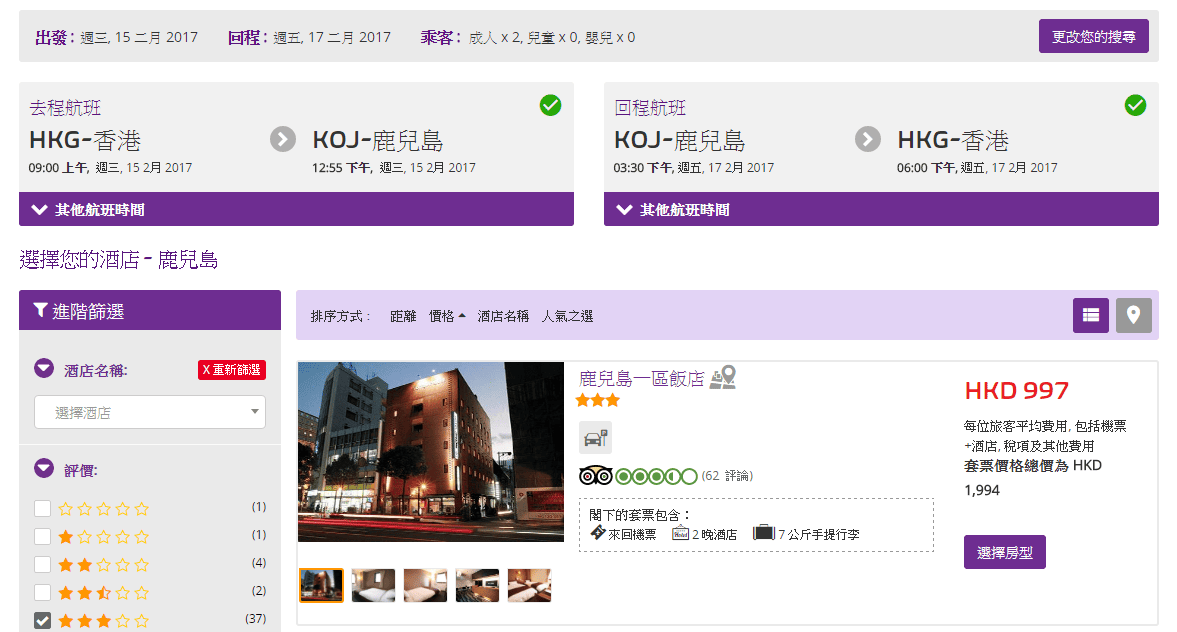Reset filter with X 重新篩選
This screenshot has height=632, width=1177.
[x=231, y=370]
